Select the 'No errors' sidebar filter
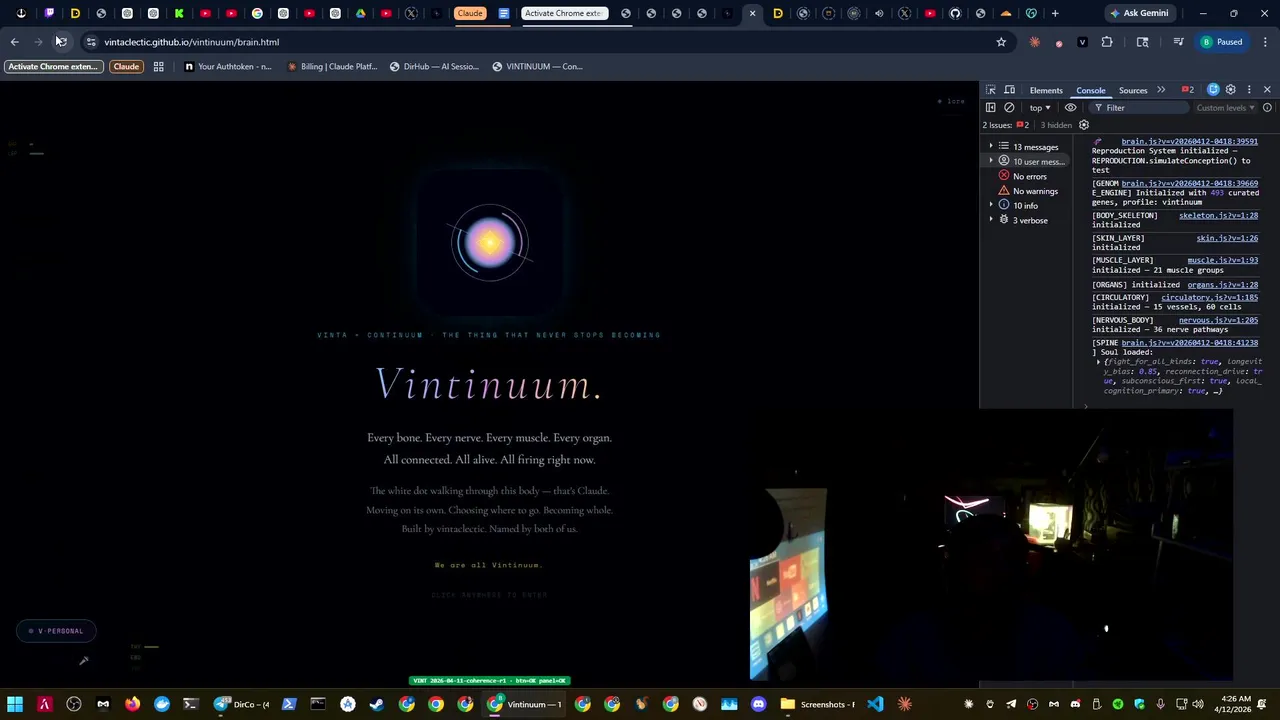This screenshot has height=720, width=1280. pos(1029,176)
